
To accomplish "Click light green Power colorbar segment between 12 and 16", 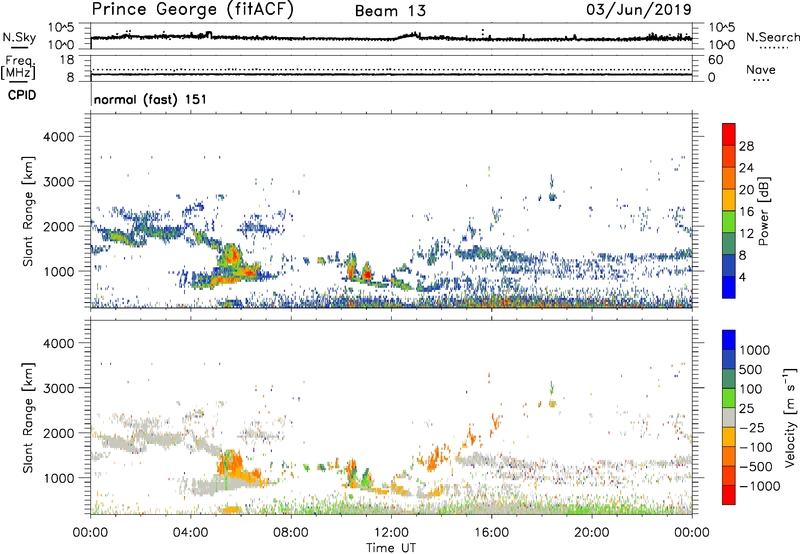I will tap(729, 222).
